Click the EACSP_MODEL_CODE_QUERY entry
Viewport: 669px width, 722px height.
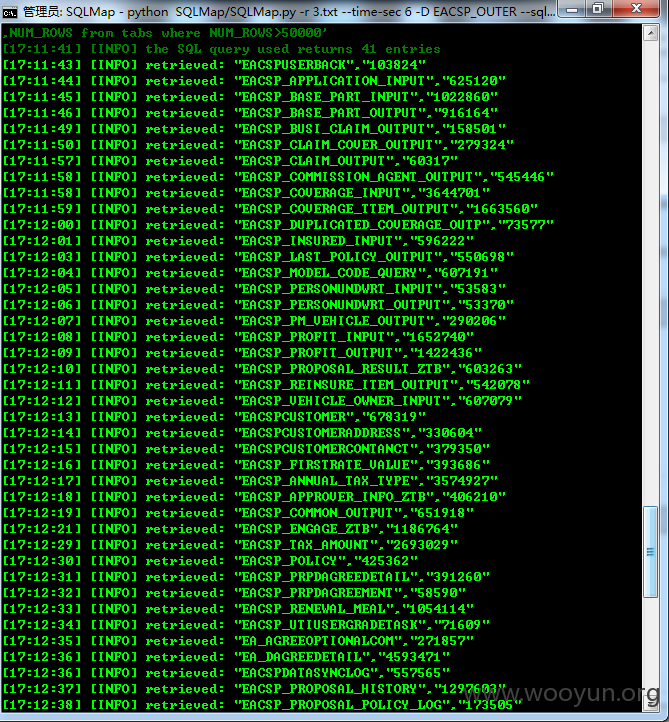(250, 273)
